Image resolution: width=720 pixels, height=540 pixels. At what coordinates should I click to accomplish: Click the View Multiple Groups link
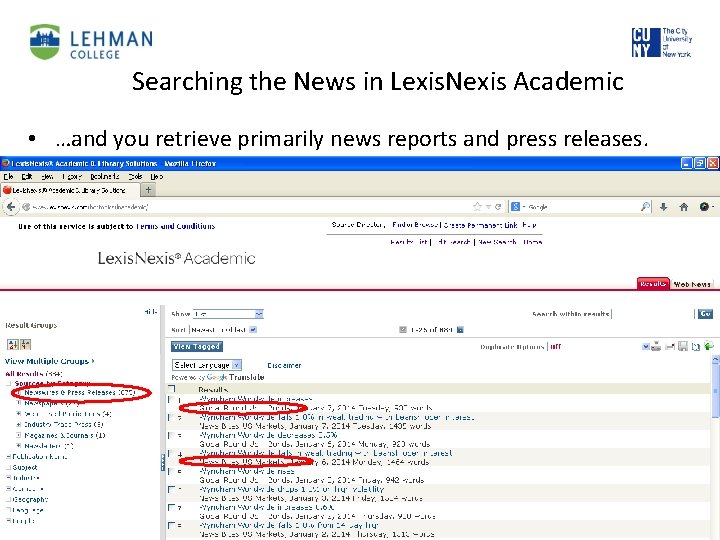click(50, 361)
